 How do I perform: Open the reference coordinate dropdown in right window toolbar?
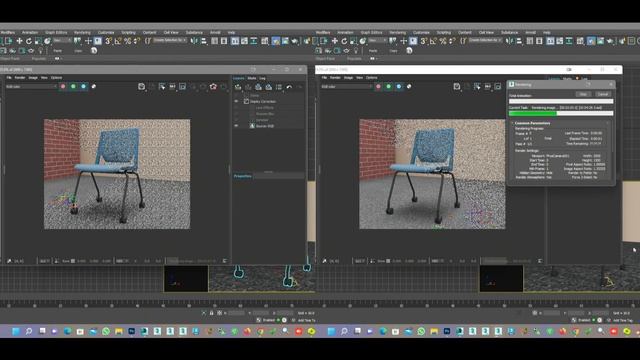378,41
